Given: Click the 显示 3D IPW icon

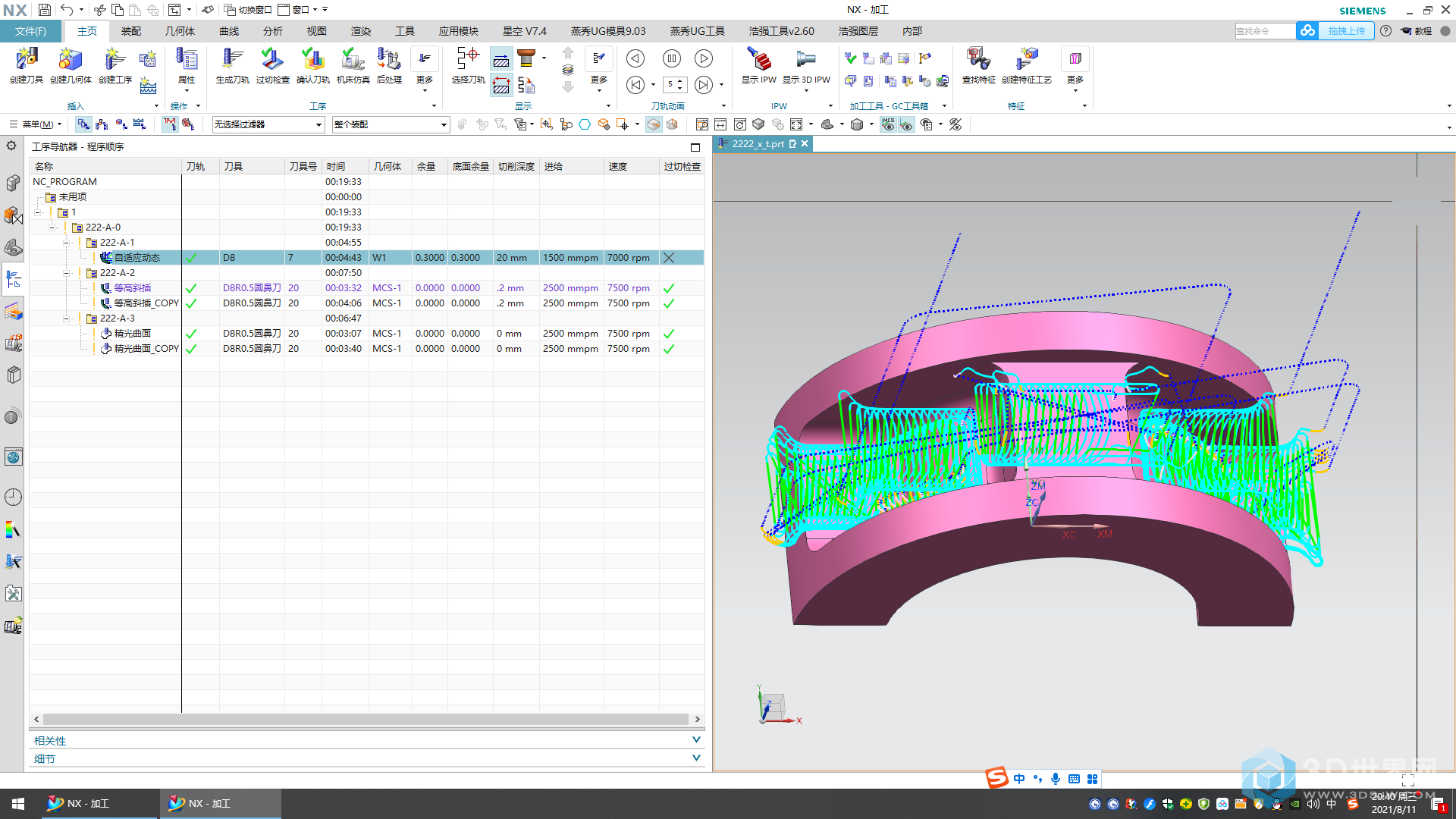Looking at the screenshot, I should point(806,65).
